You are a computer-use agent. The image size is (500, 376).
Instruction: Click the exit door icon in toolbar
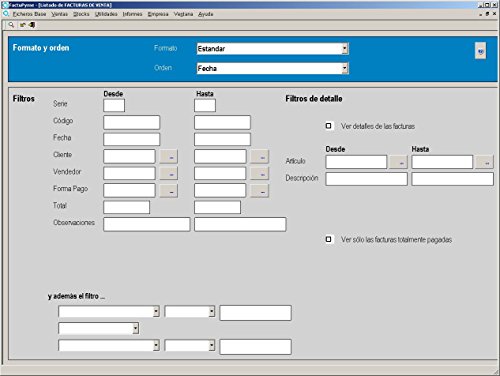click(32, 25)
